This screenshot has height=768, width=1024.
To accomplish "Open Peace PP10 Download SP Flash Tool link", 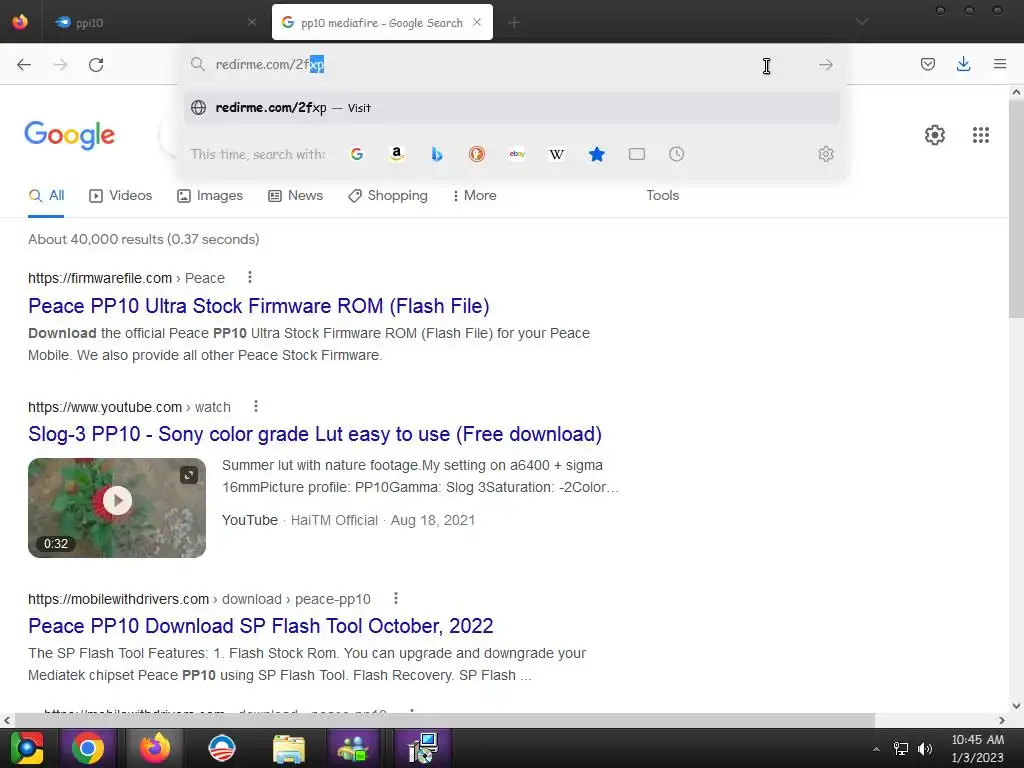I will pos(261,626).
